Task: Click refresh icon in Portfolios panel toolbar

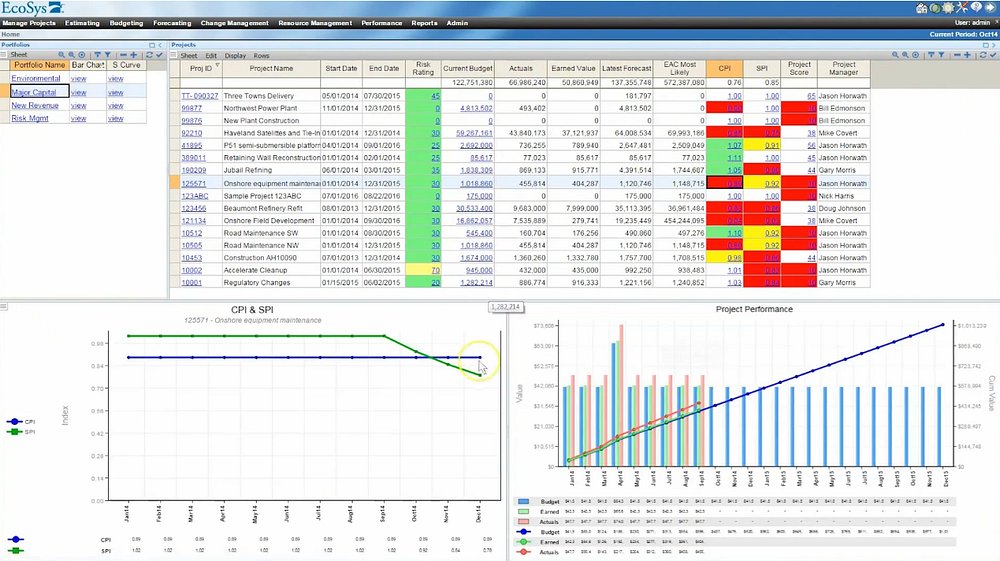Action: click(x=149, y=55)
